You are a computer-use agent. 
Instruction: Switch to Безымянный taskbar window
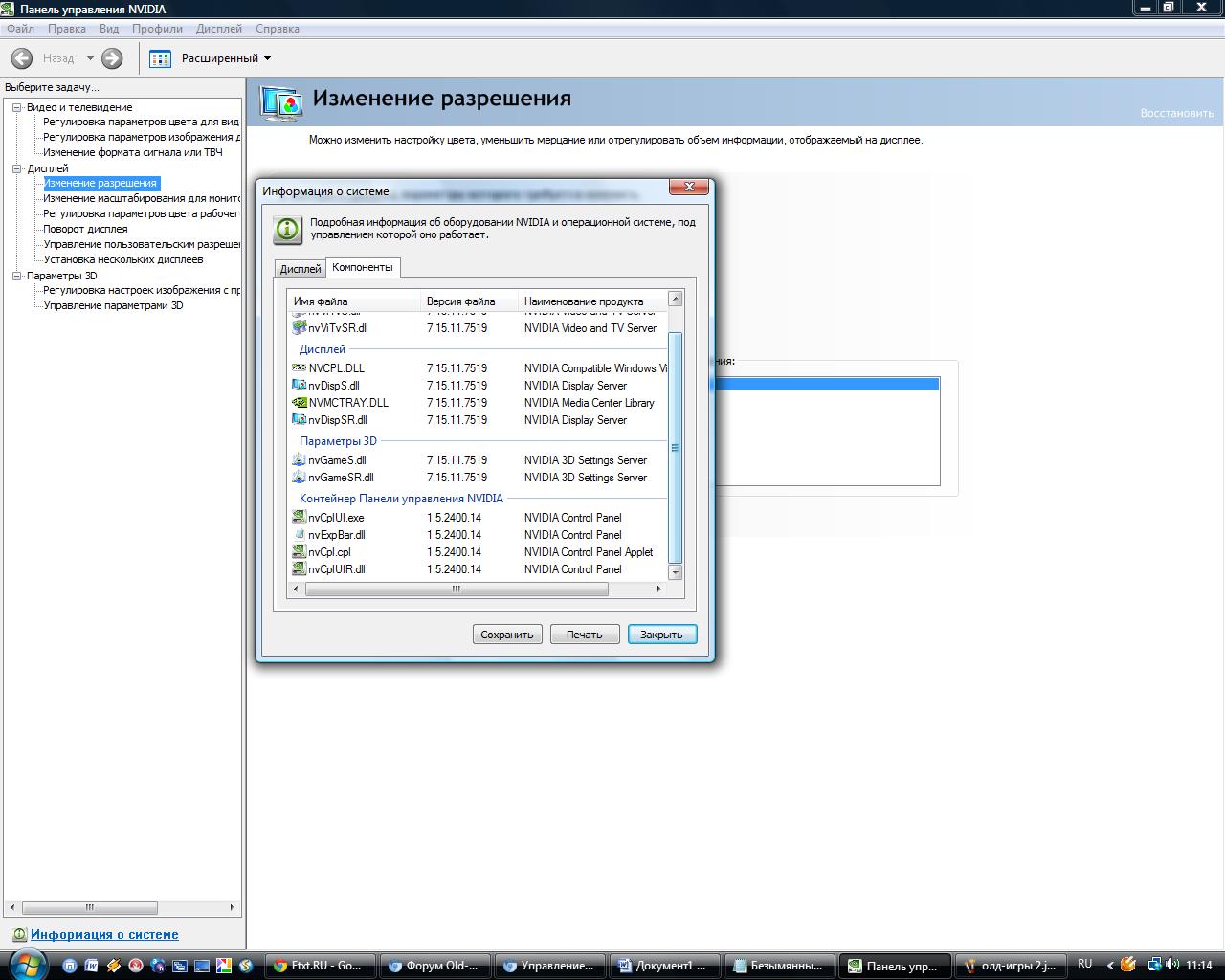[x=778, y=966]
